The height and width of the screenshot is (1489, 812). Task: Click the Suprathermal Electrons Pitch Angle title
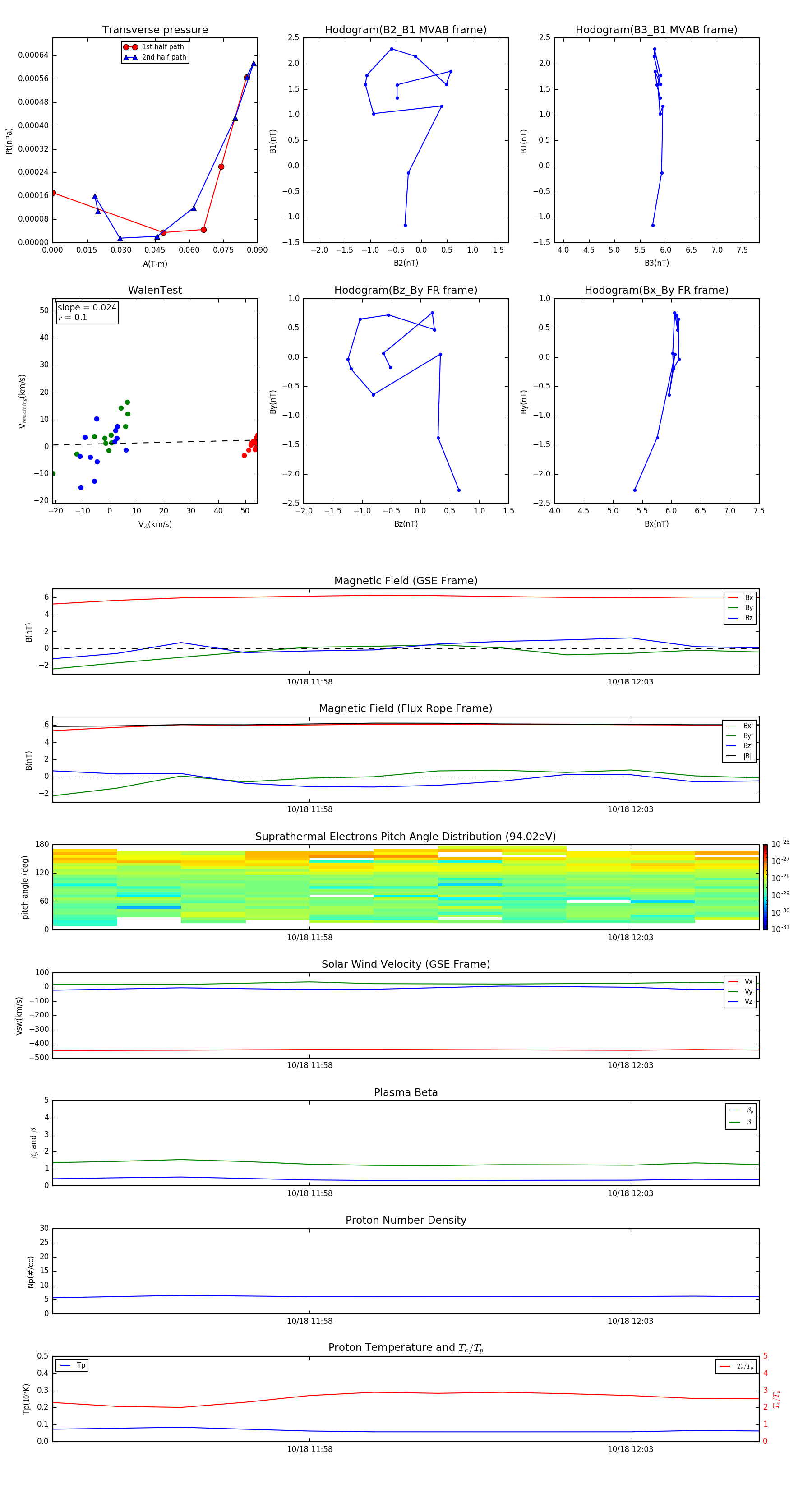(x=406, y=837)
